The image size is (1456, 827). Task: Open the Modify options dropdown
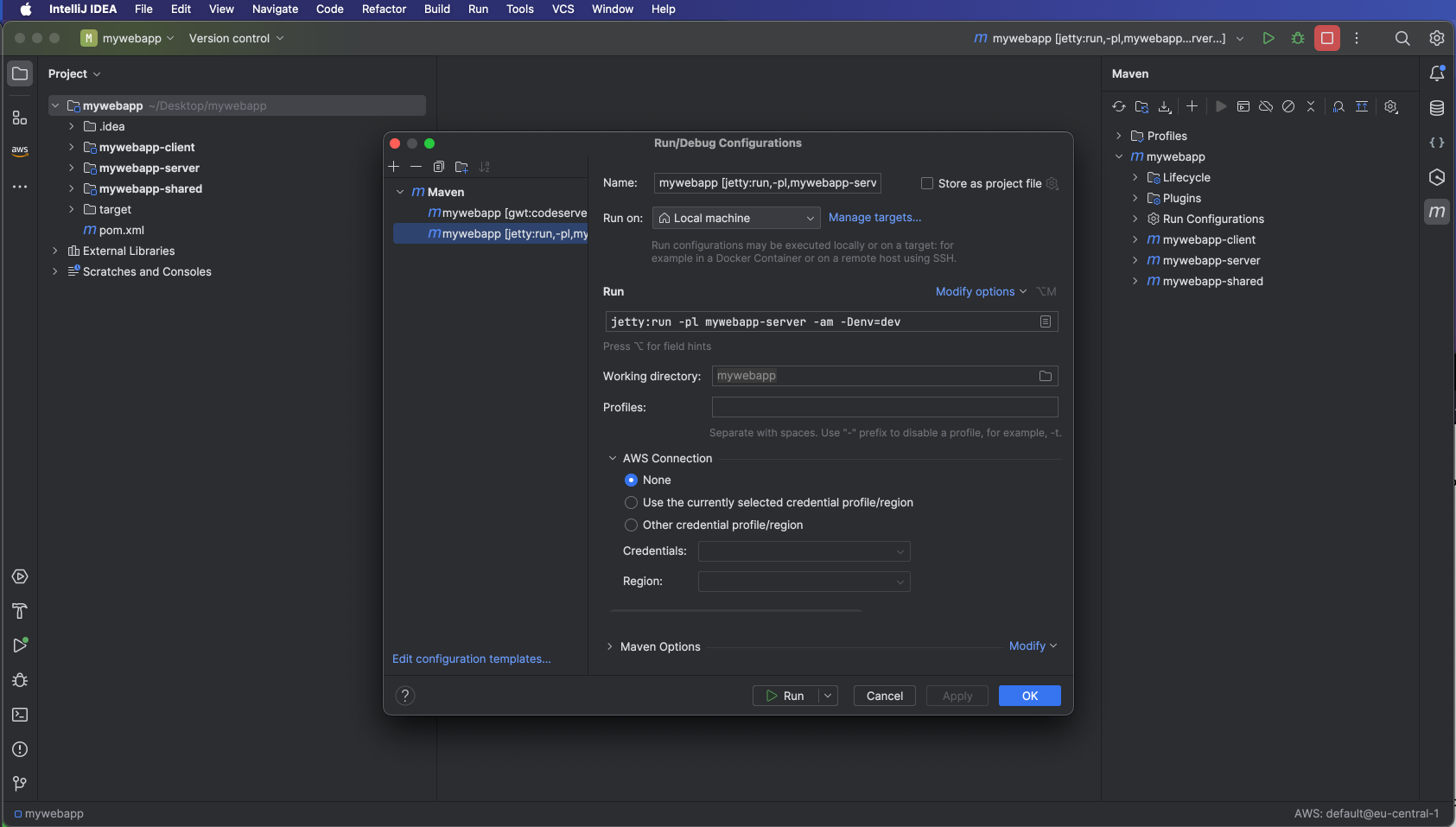coord(982,291)
